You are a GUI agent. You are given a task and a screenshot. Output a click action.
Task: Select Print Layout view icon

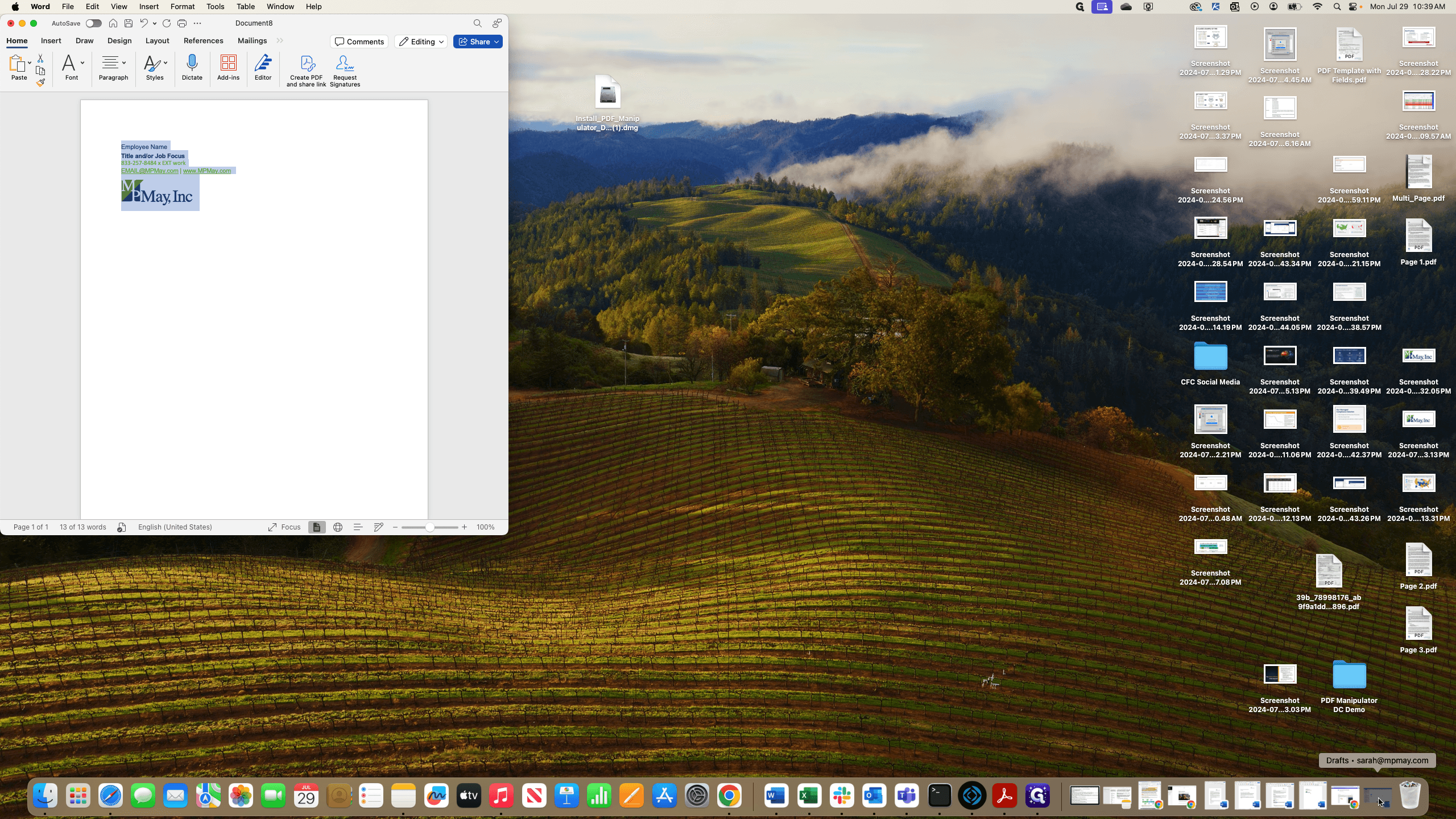pos(317,527)
